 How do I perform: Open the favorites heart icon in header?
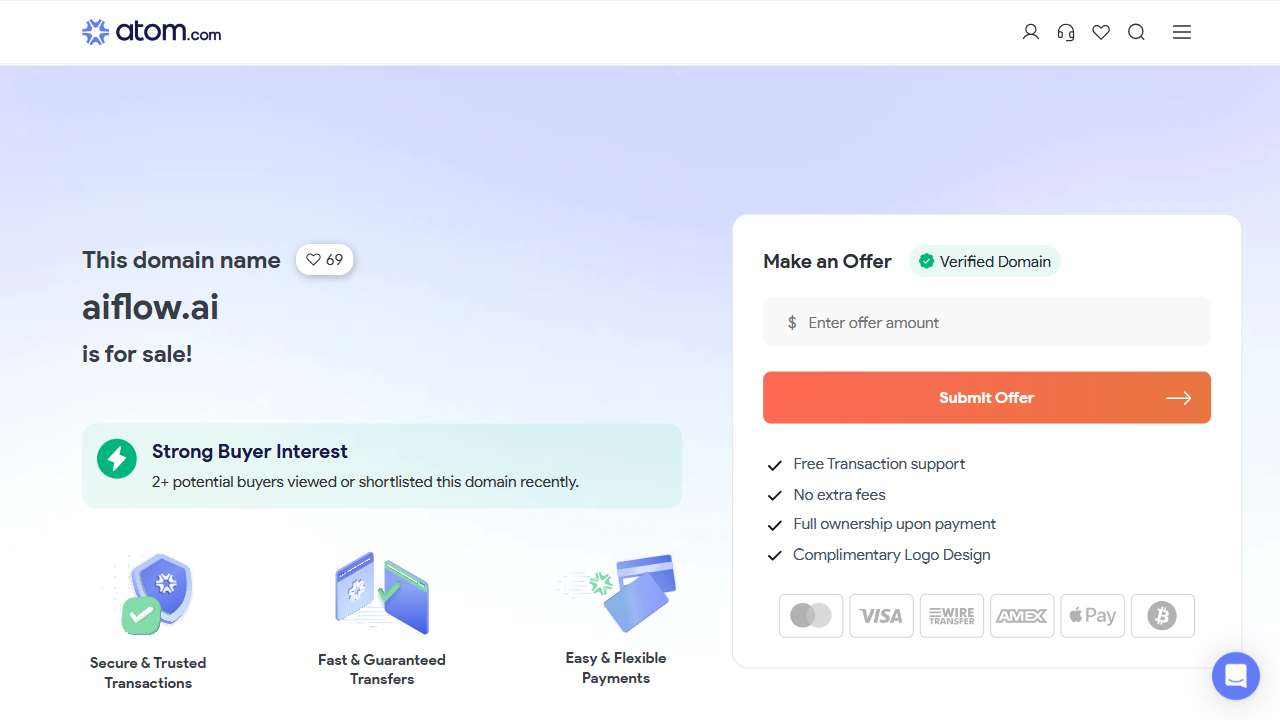(1101, 32)
